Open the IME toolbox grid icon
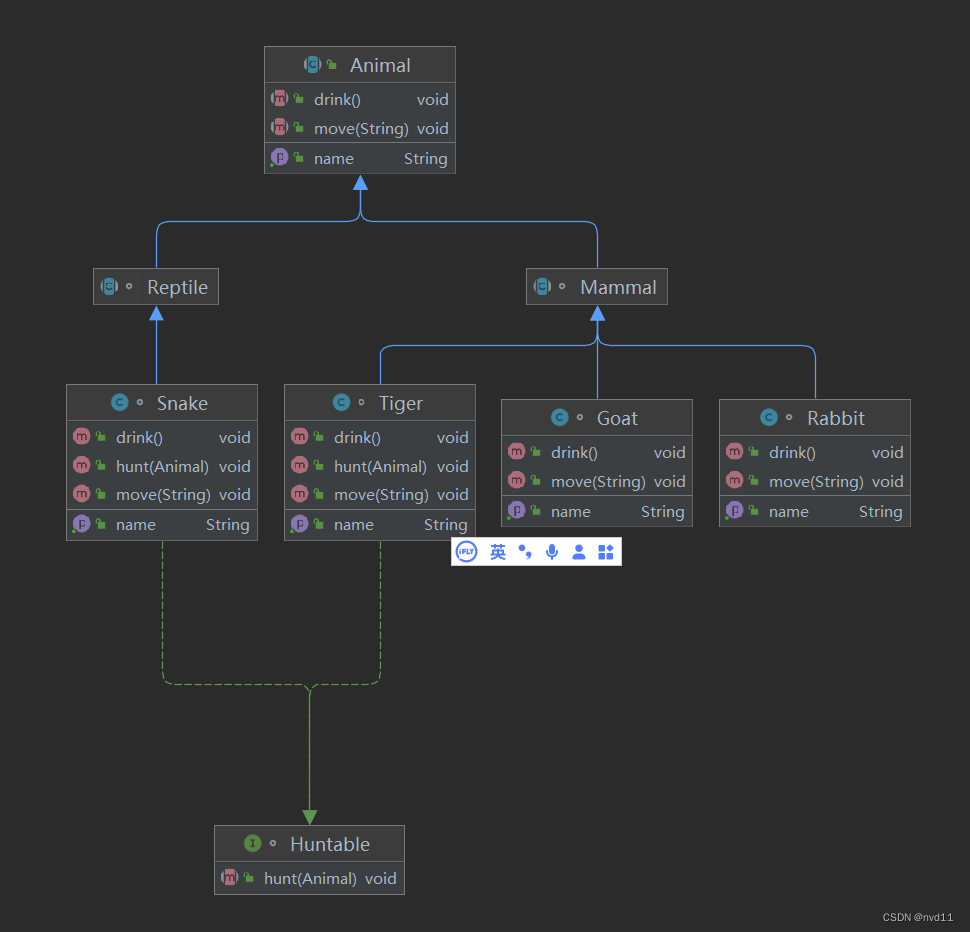Viewport: 970px width, 932px height. tap(606, 552)
